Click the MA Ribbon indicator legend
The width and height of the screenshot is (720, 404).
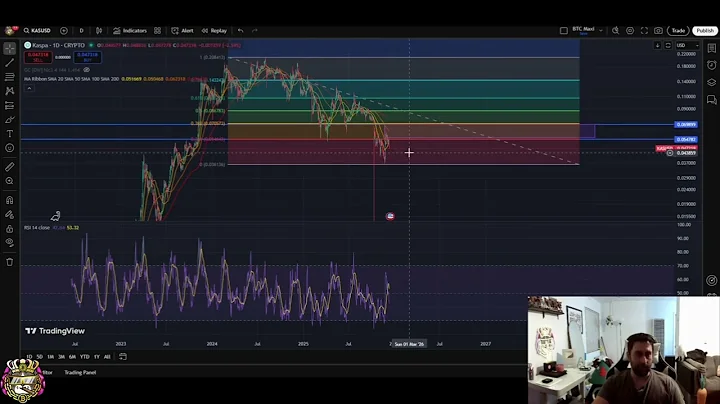click(71, 79)
